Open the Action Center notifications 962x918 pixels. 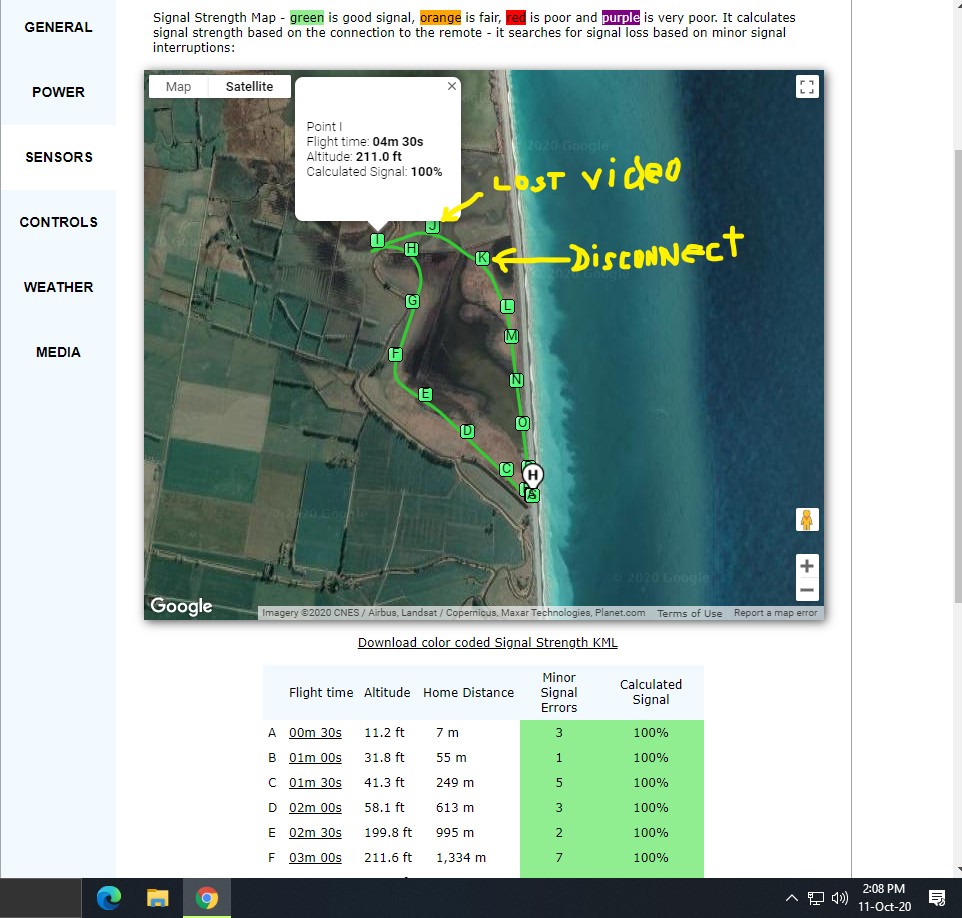pos(937,898)
